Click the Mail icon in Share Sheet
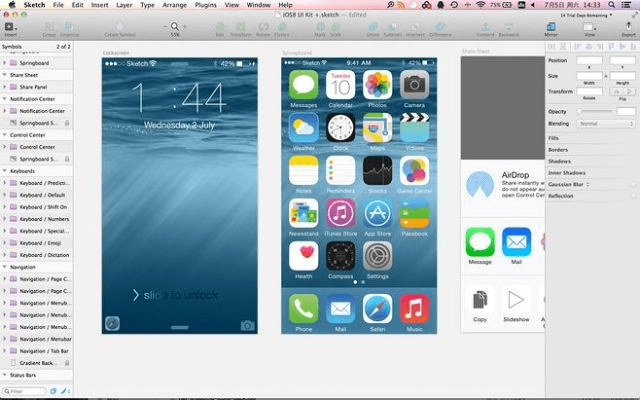The height and width of the screenshot is (400, 640). click(x=516, y=242)
